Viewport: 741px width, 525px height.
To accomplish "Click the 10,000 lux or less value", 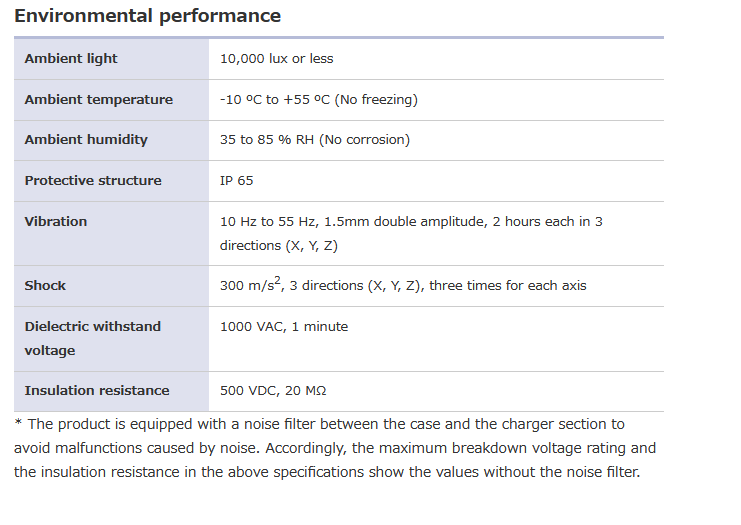I will click(277, 59).
